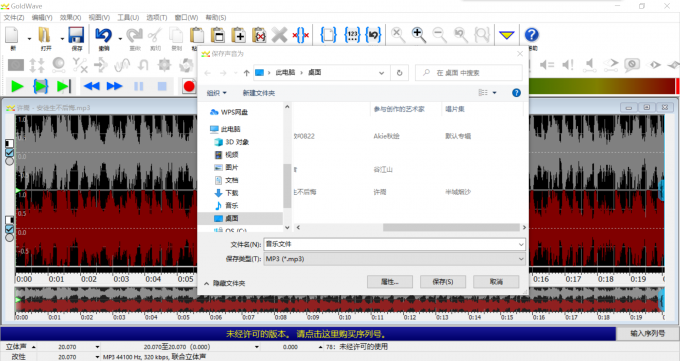Click the Paste clipboard icon
Screen dimensions: 680x361
(197, 35)
